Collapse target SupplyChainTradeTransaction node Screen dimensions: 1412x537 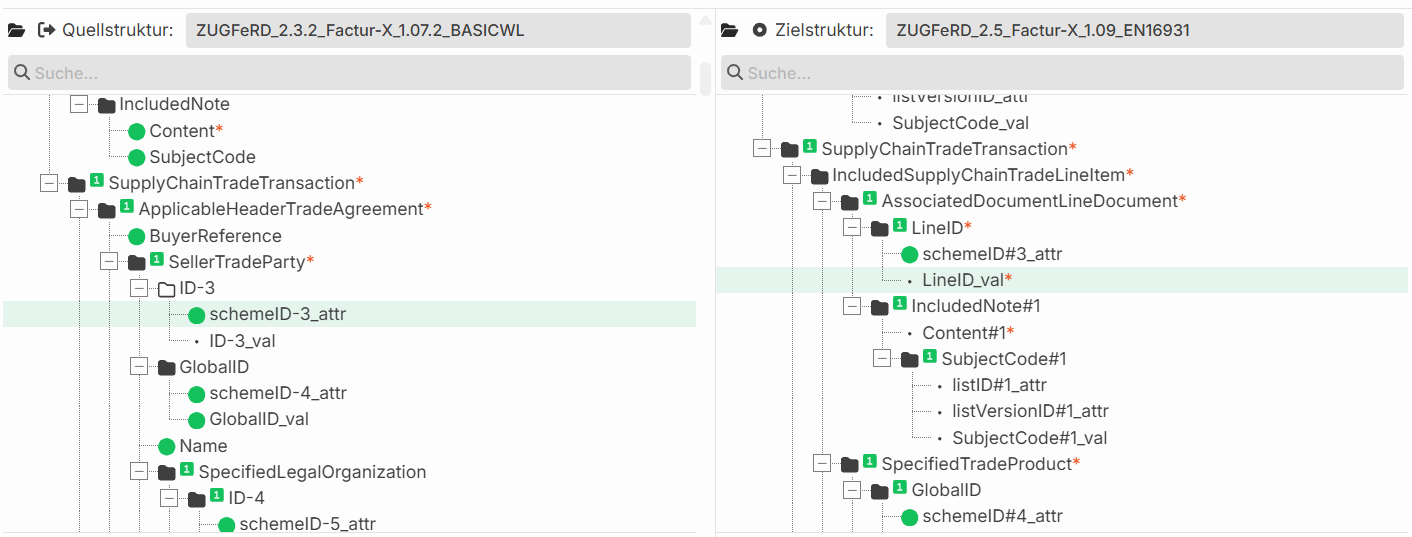point(762,149)
